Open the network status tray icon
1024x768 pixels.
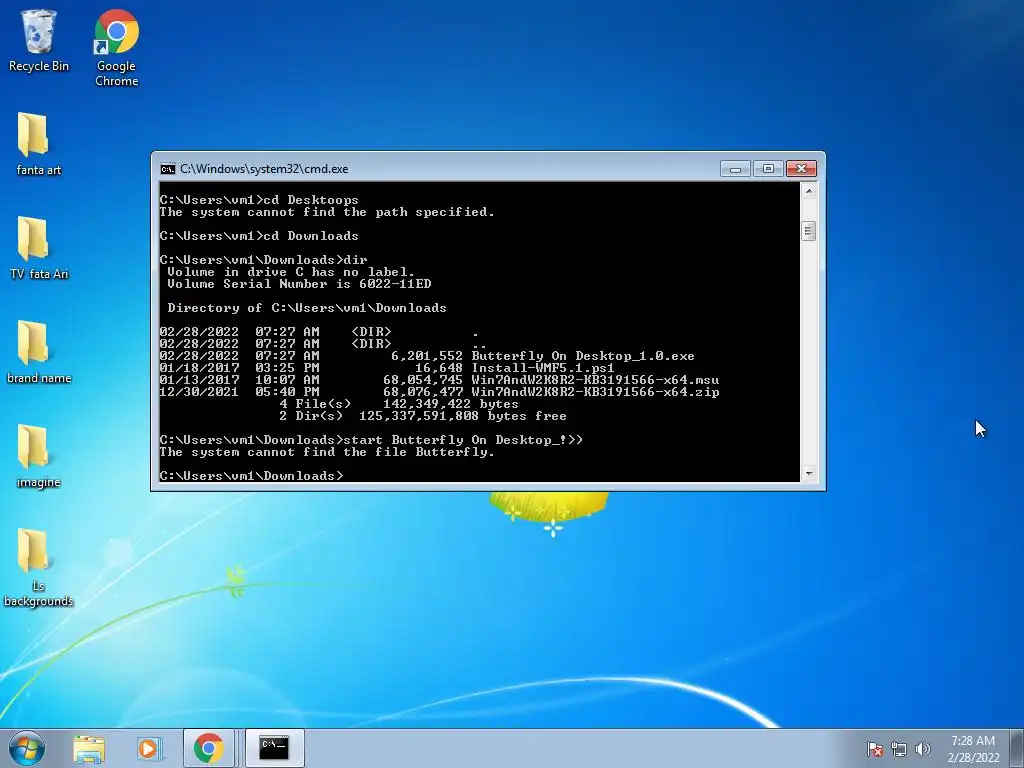click(x=899, y=749)
